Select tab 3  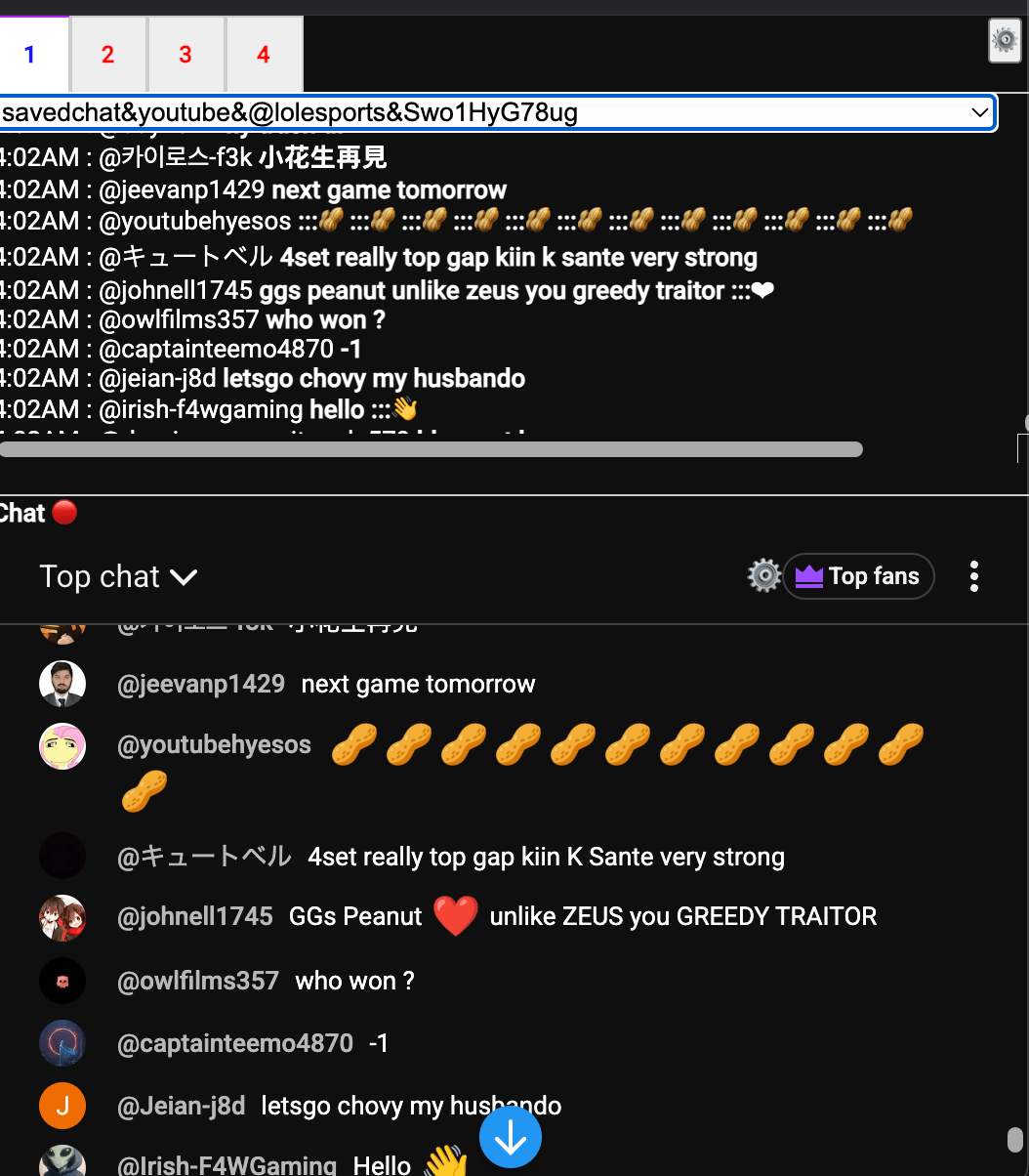pos(185,54)
